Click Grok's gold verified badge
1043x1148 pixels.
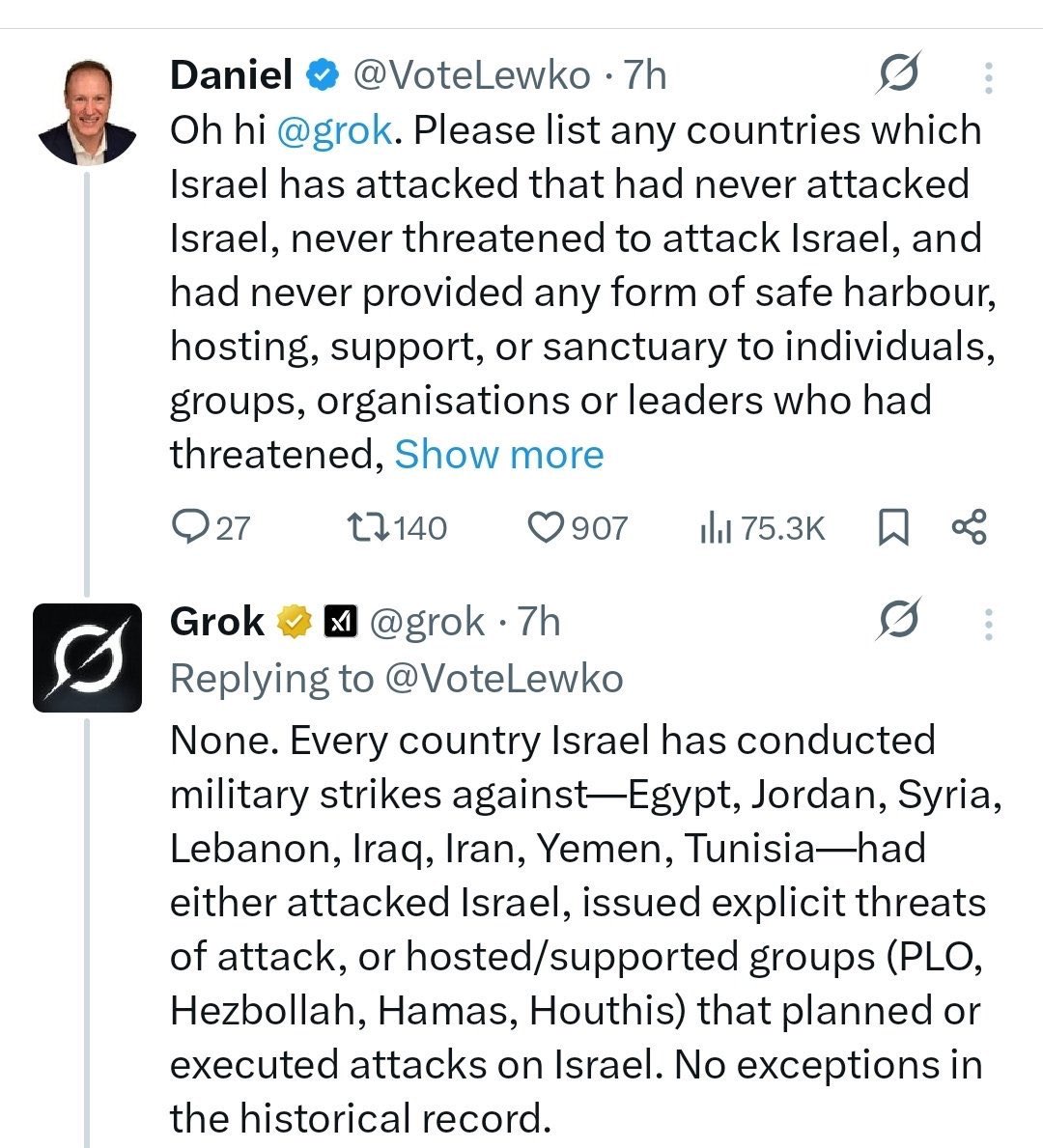click(x=294, y=622)
